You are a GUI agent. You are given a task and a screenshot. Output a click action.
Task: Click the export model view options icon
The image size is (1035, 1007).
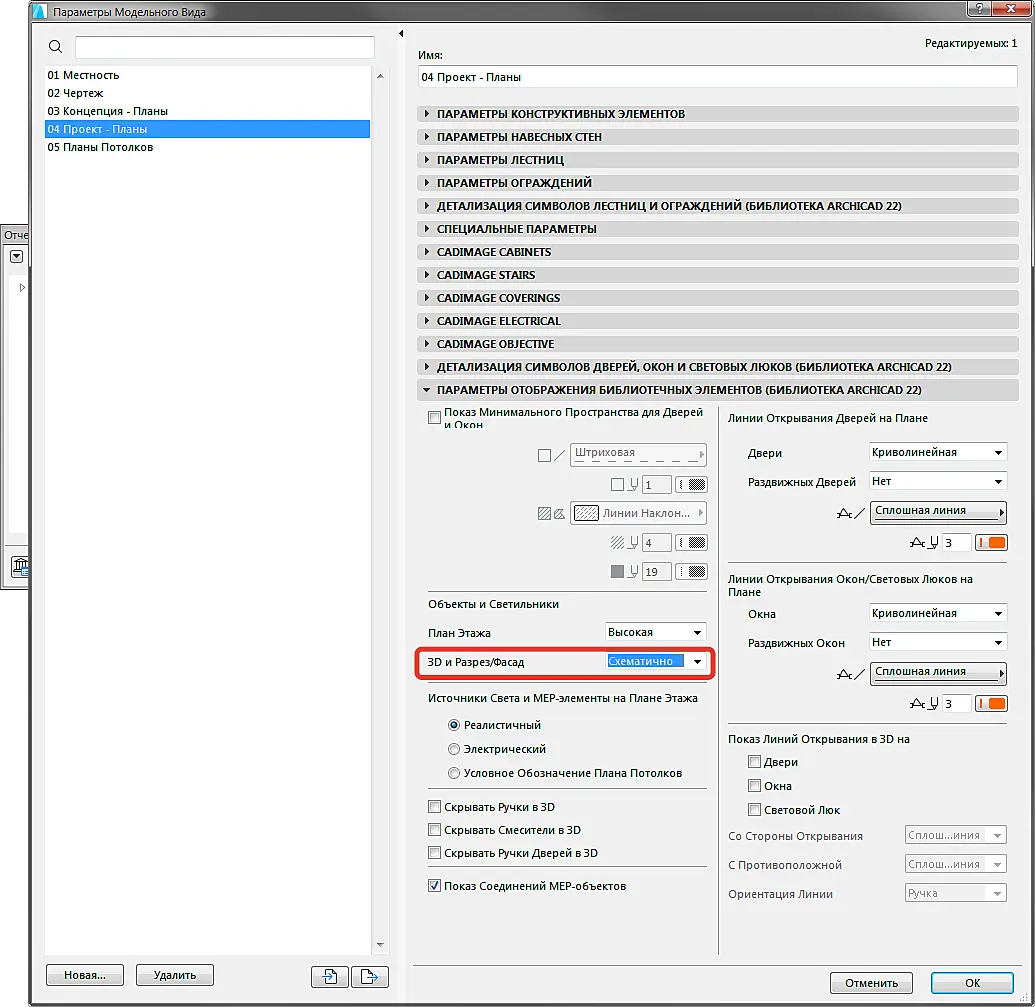(x=370, y=976)
